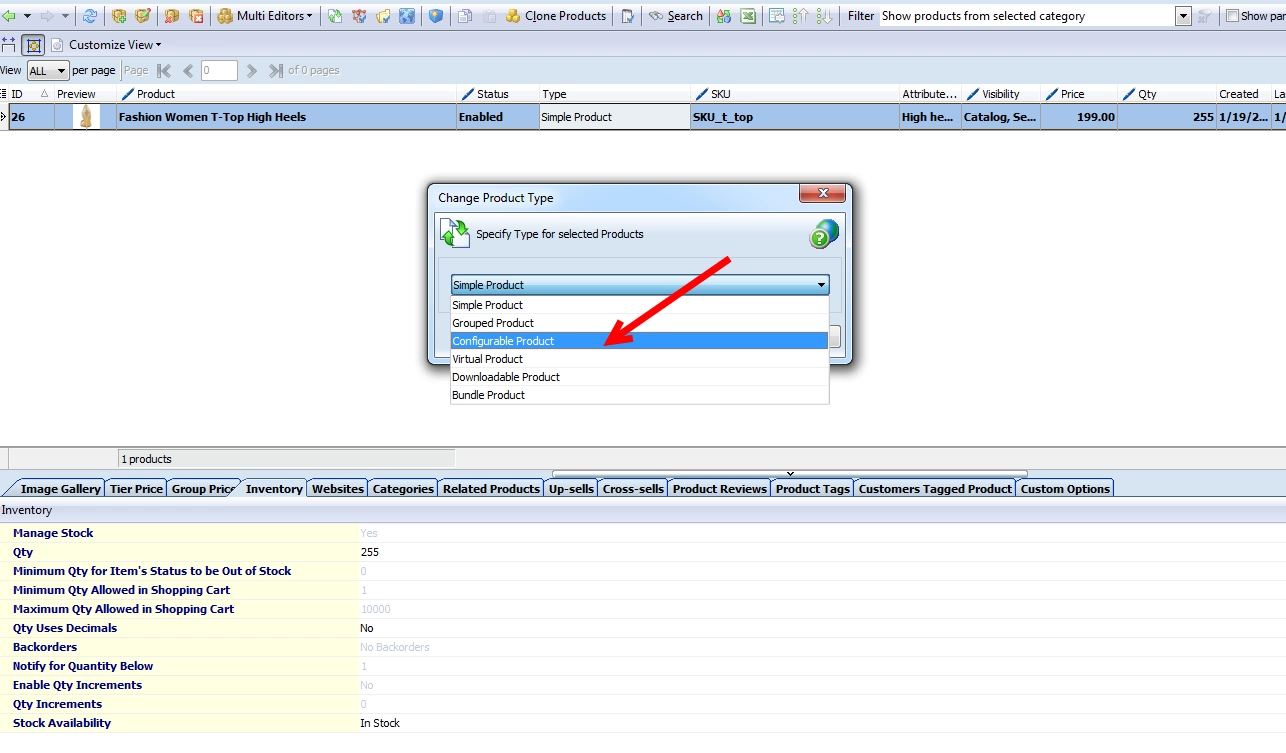This screenshot has height=753, width=1286.
Task: Click the globe websites icon in toolbar
Action: pyautogui.click(x=407, y=16)
